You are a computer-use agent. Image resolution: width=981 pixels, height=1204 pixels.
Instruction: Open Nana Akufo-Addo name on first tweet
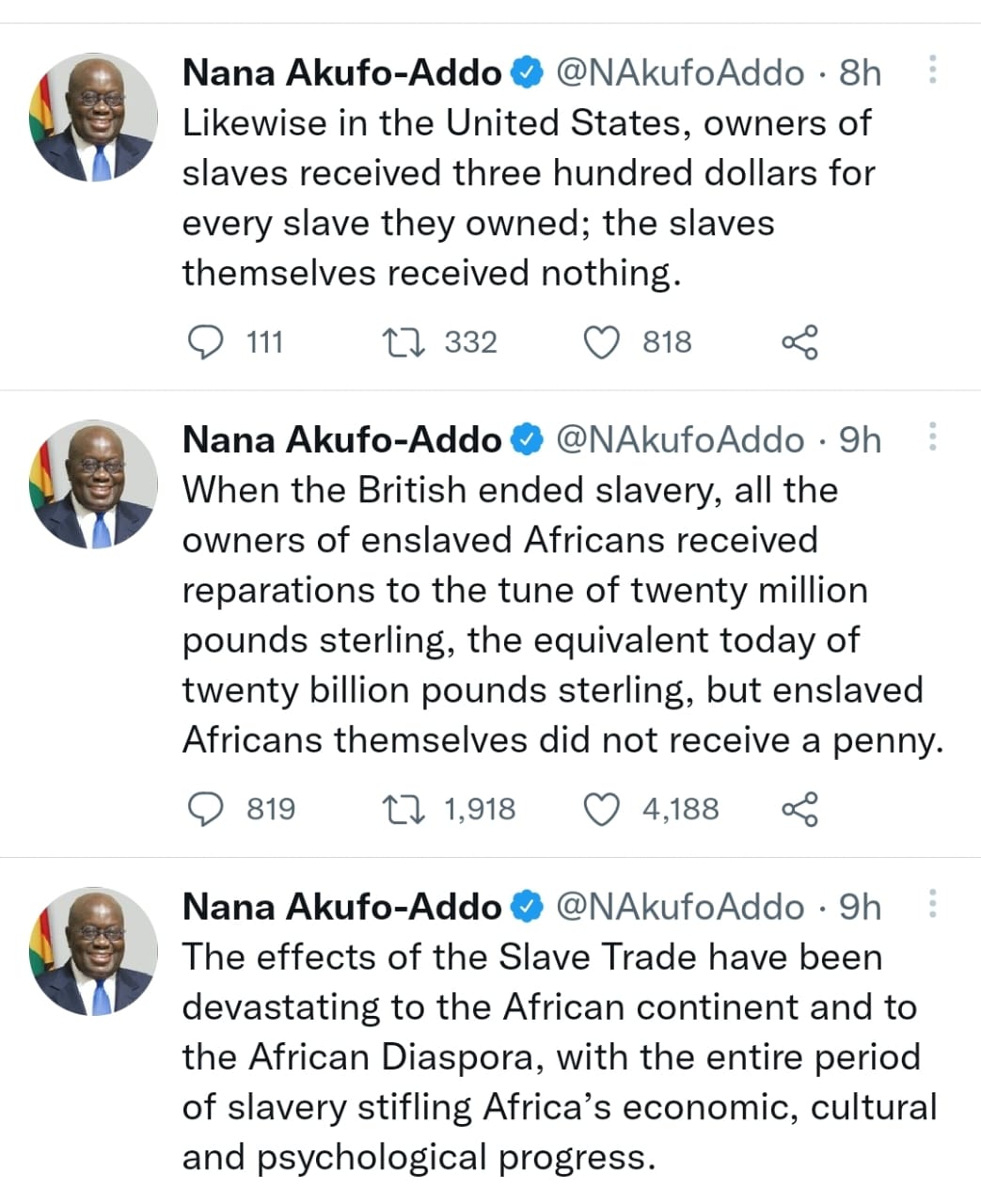tap(342, 72)
